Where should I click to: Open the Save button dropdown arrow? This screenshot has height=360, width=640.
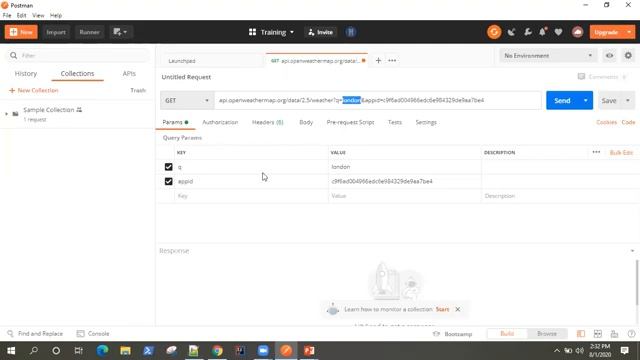[628, 100]
